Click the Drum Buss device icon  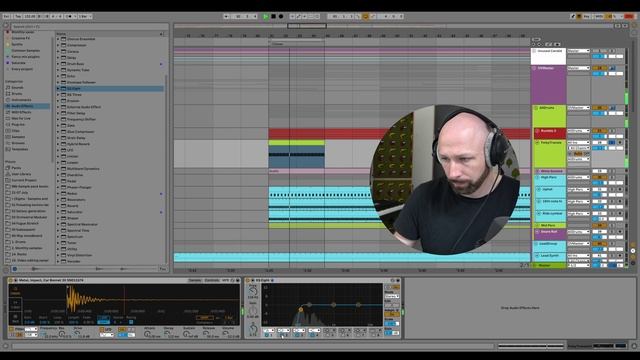(x=64, y=64)
